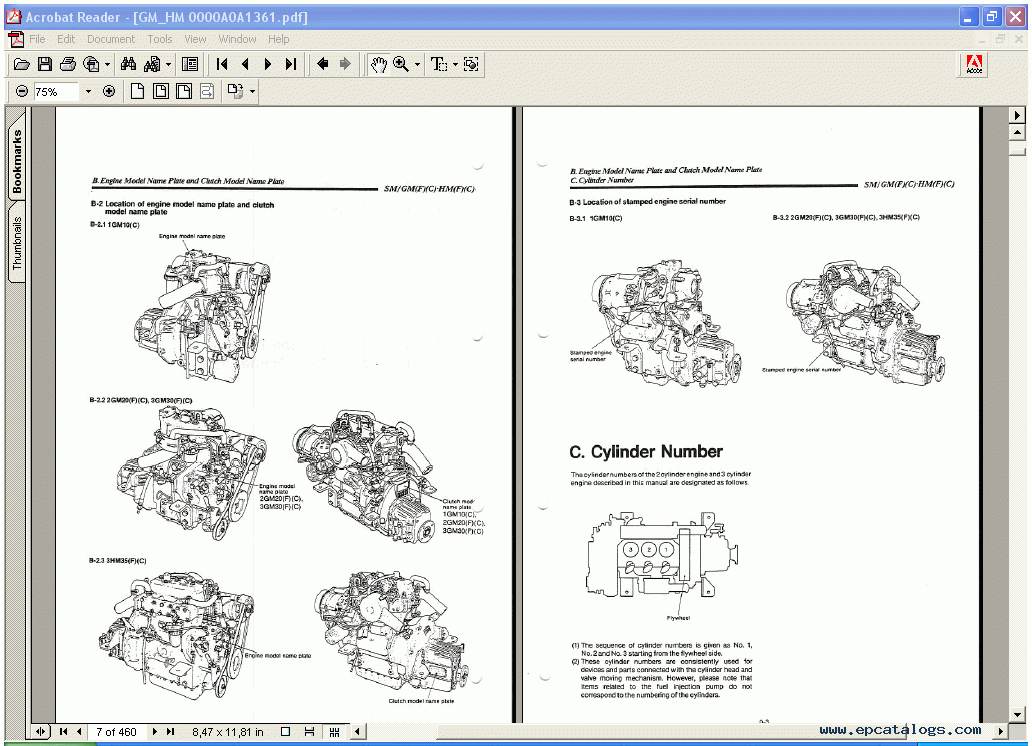Open Find with the binoculars icon
The height and width of the screenshot is (746, 1032).
tap(128, 64)
